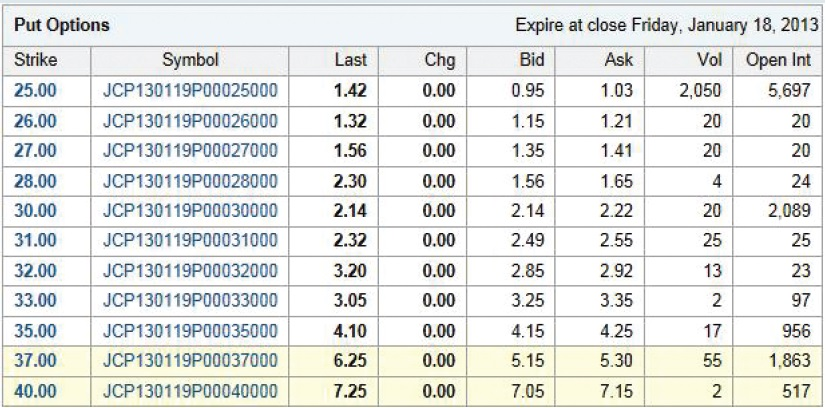Select last price 2.30
Screen dimensions: 826x408
349,181
